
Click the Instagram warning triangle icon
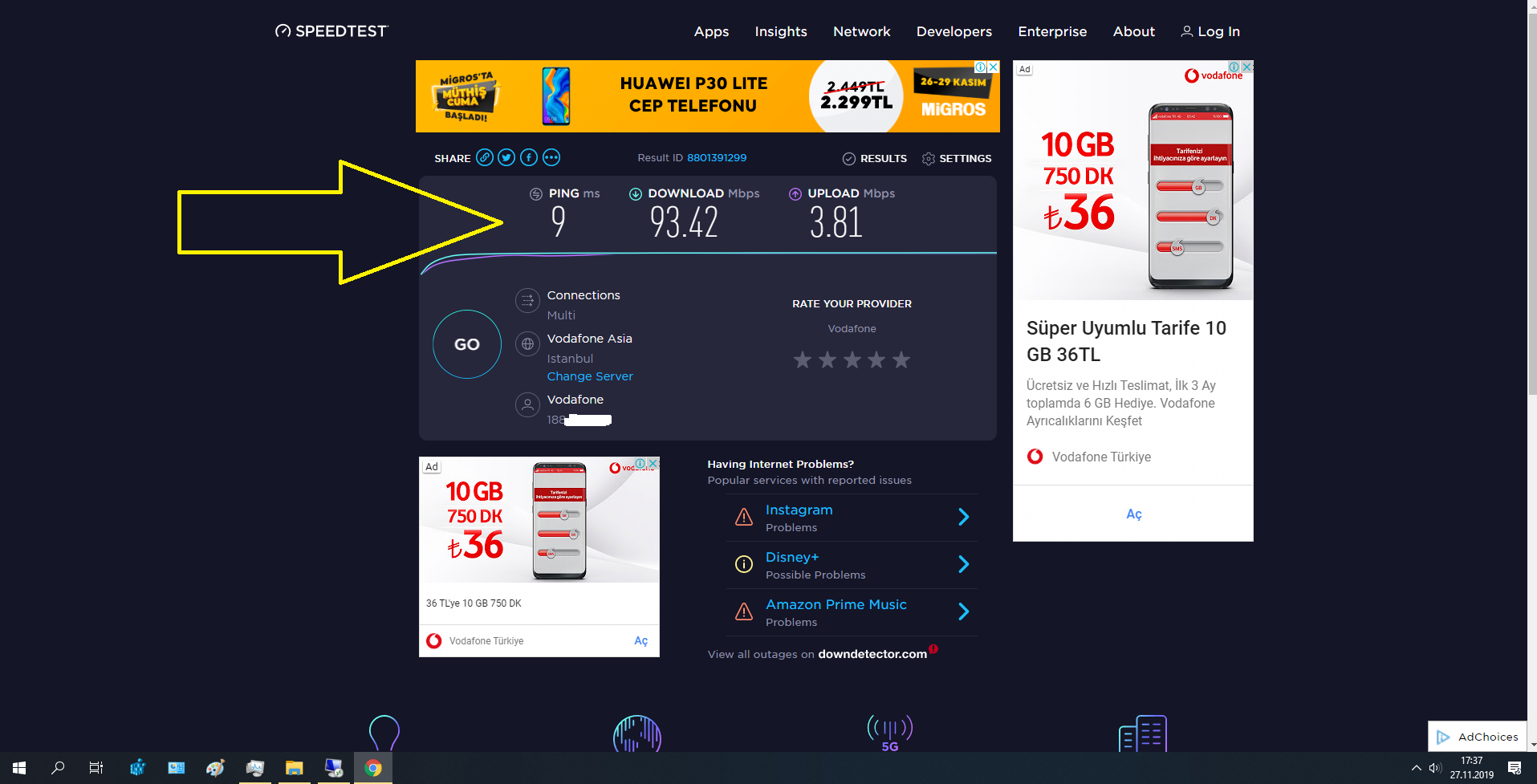click(x=744, y=517)
